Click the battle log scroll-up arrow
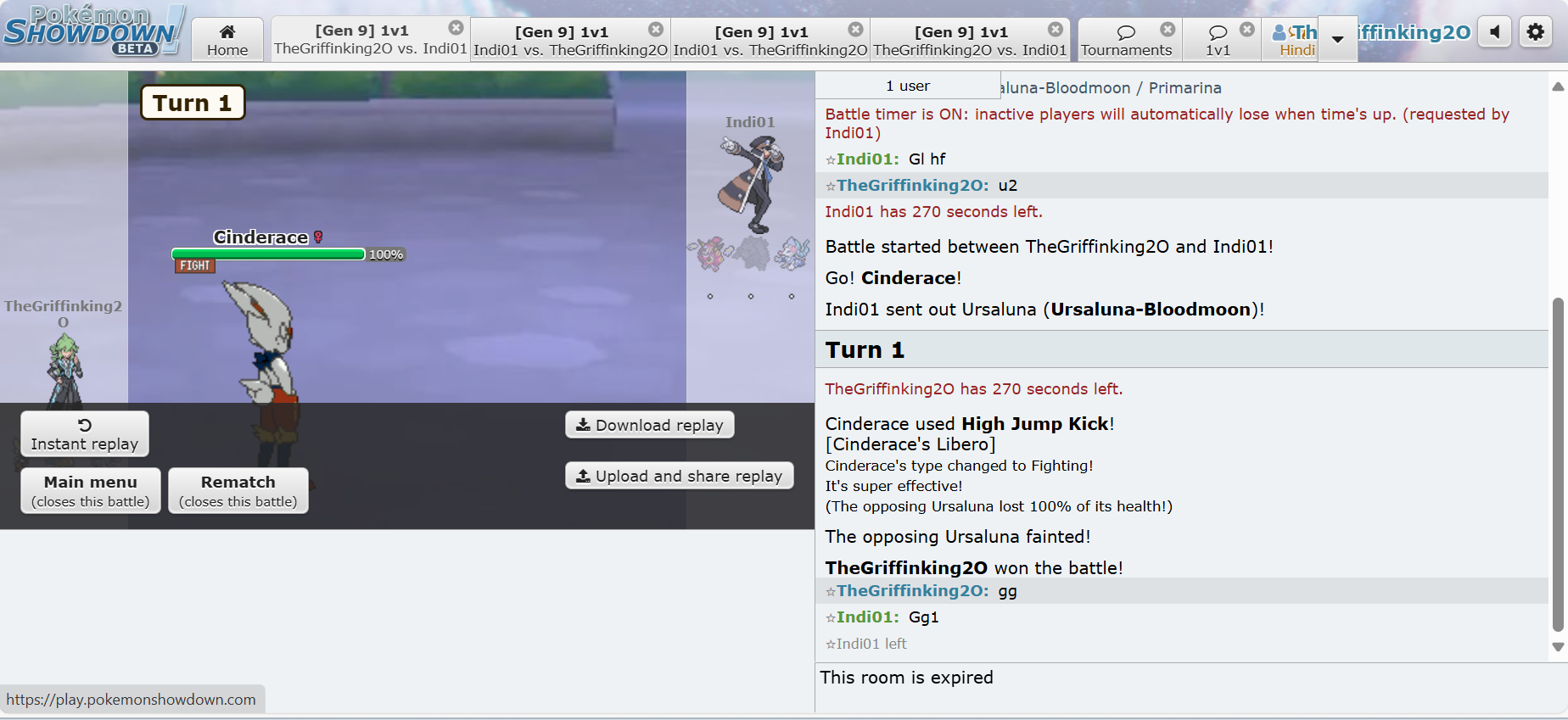The image size is (1568, 720). click(x=1558, y=87)
